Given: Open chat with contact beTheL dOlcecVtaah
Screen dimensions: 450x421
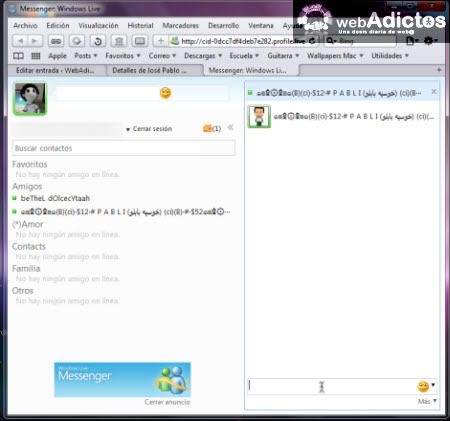Looking at the screenshot, I should click(55, 198).
